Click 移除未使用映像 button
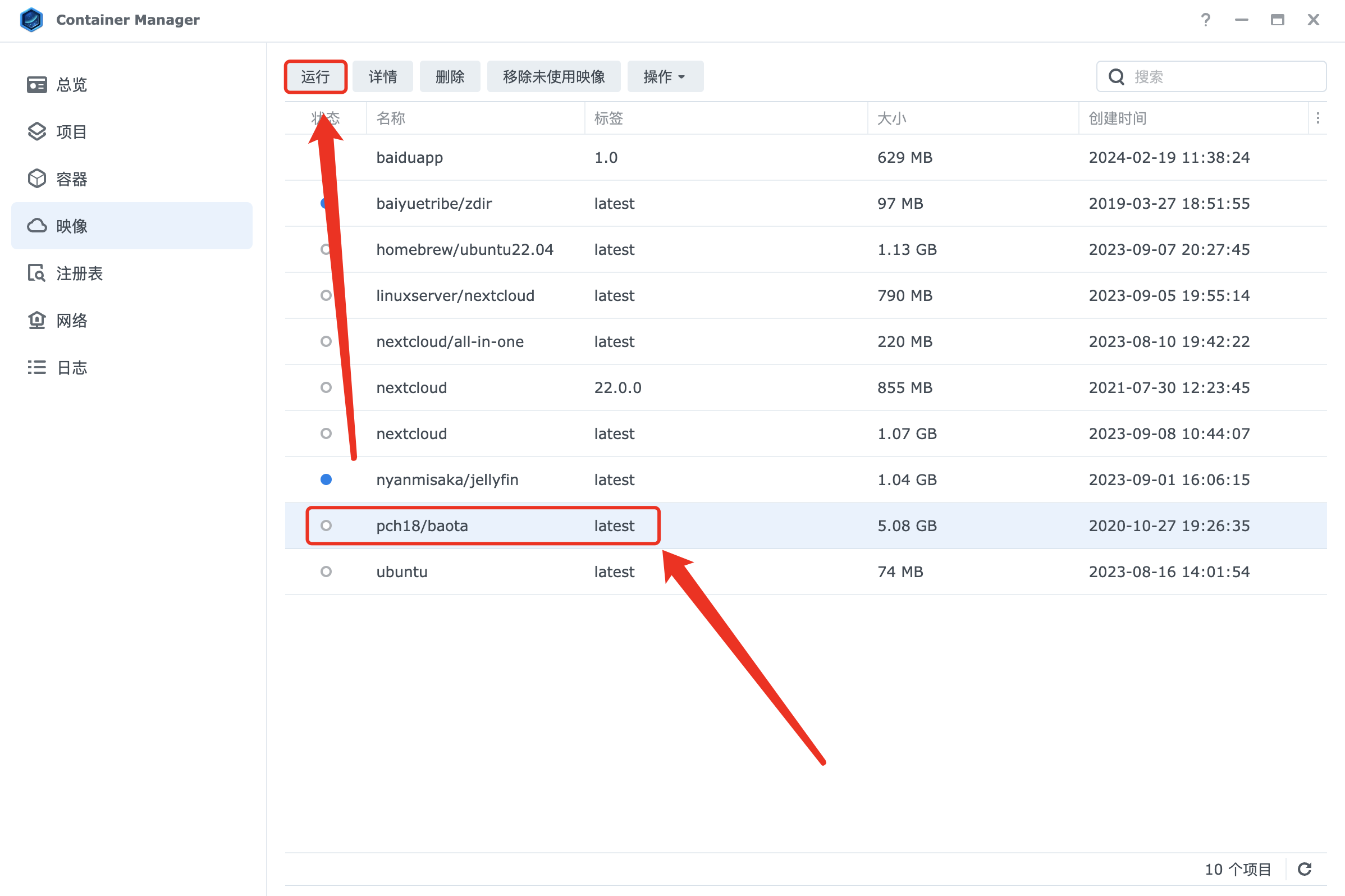The width and height of the screenshot is (1345, 896). tap(553, 76)
